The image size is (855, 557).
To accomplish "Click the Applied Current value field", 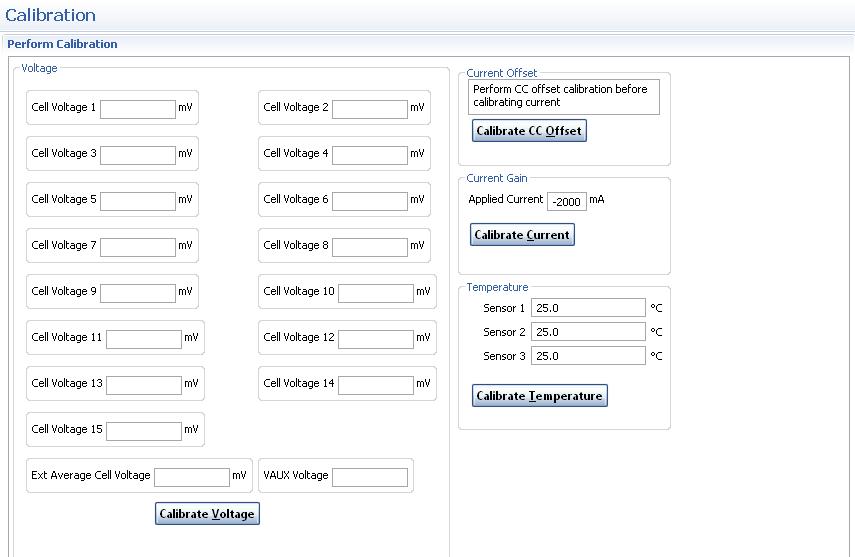I will [568, 201].
